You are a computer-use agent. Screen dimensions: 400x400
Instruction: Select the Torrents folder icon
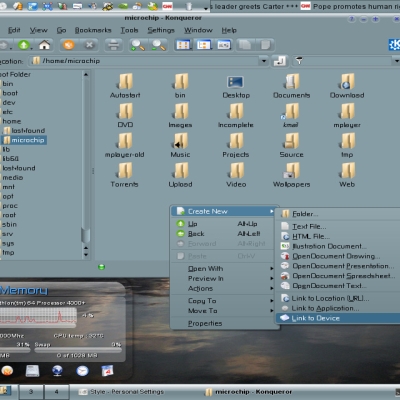[125, 171]
